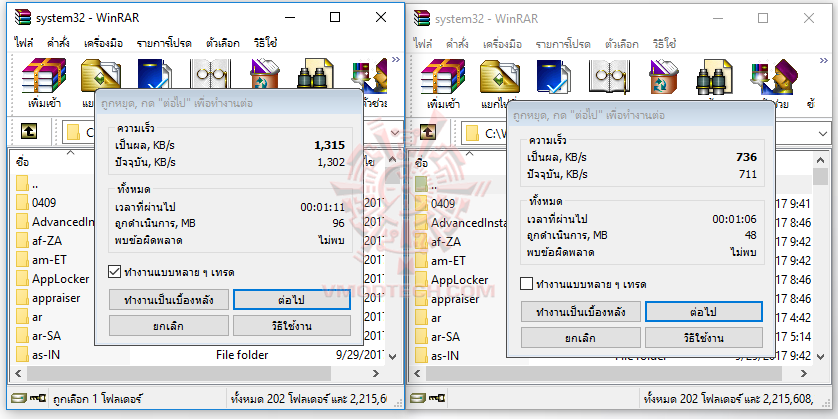
Task: Click the vertical scrollbar thumb in right window
Action: point(820,176)
